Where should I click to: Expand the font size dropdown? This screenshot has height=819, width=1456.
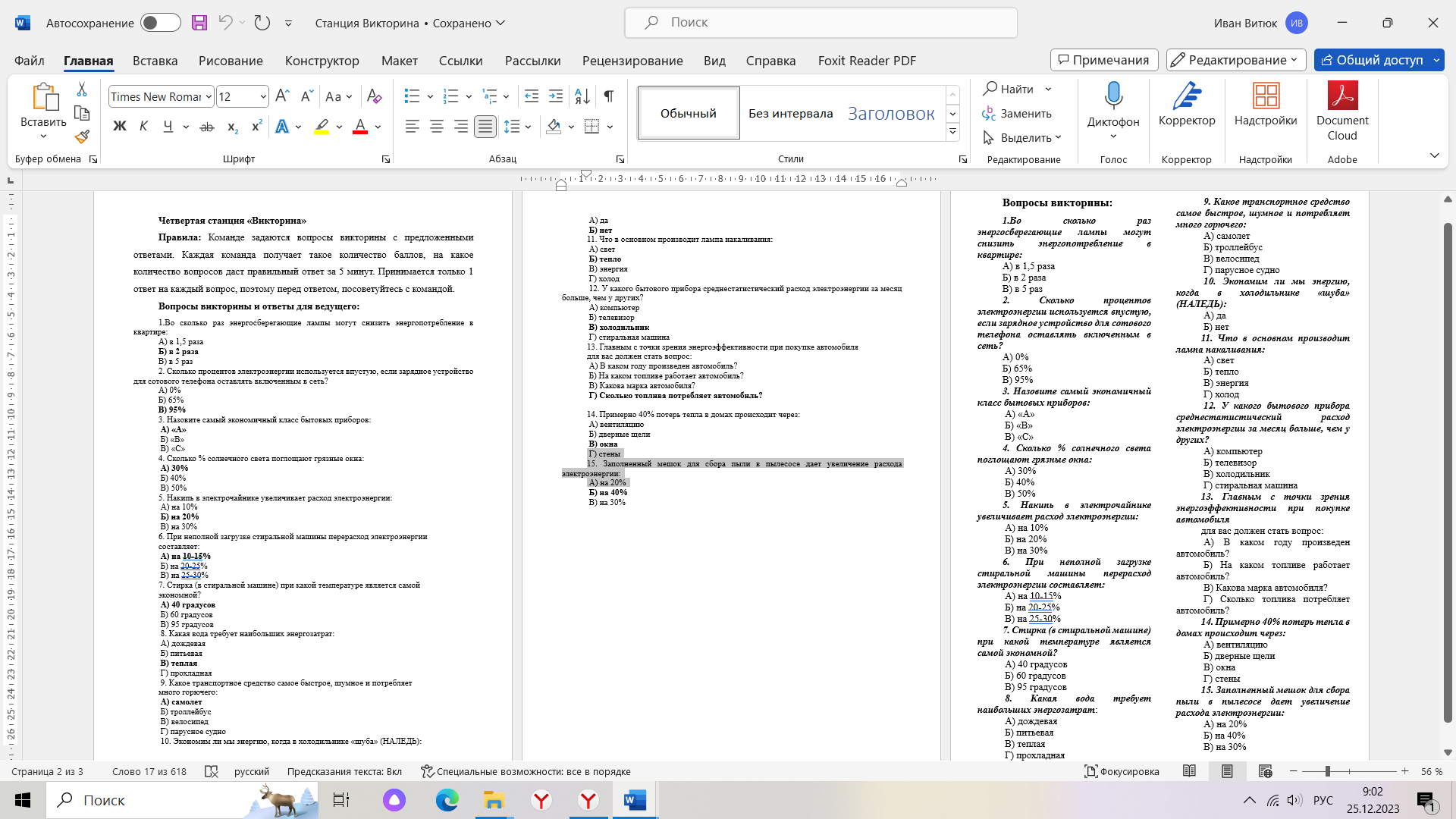pyautogui.click(x=263, y=96)
